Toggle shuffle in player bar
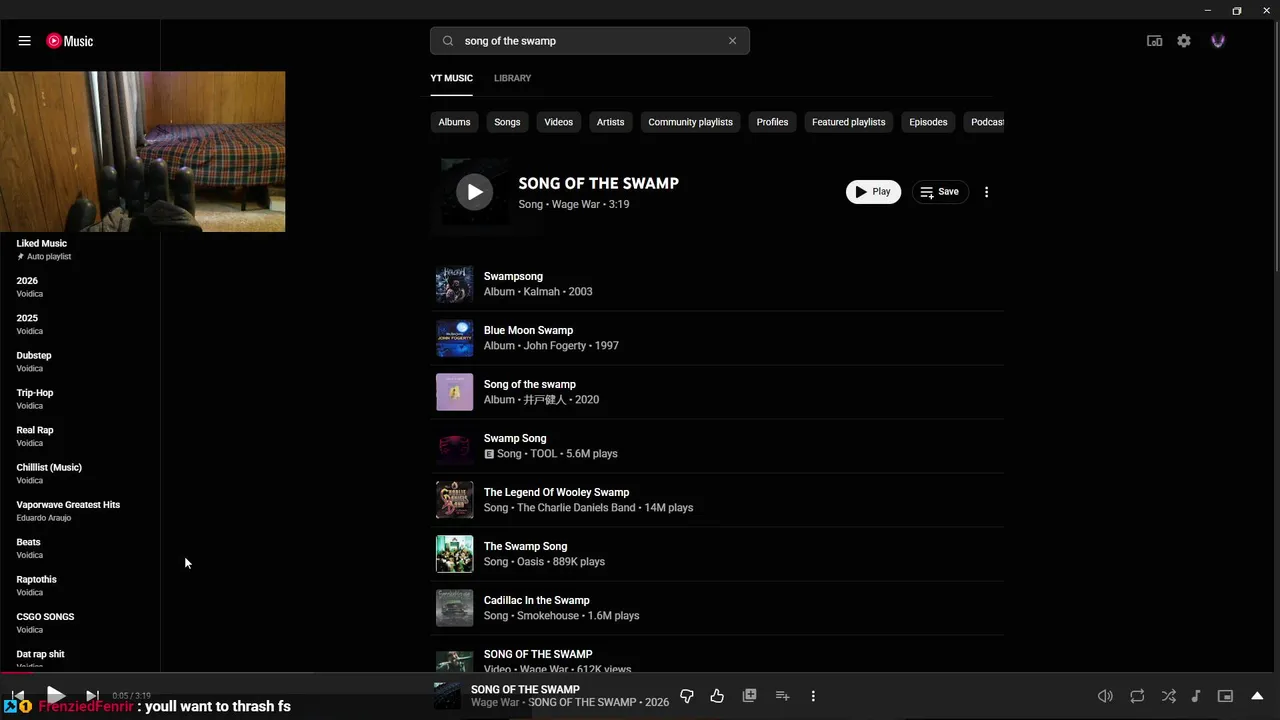Screen dimensions: 1280x720 click(1168, 696)
